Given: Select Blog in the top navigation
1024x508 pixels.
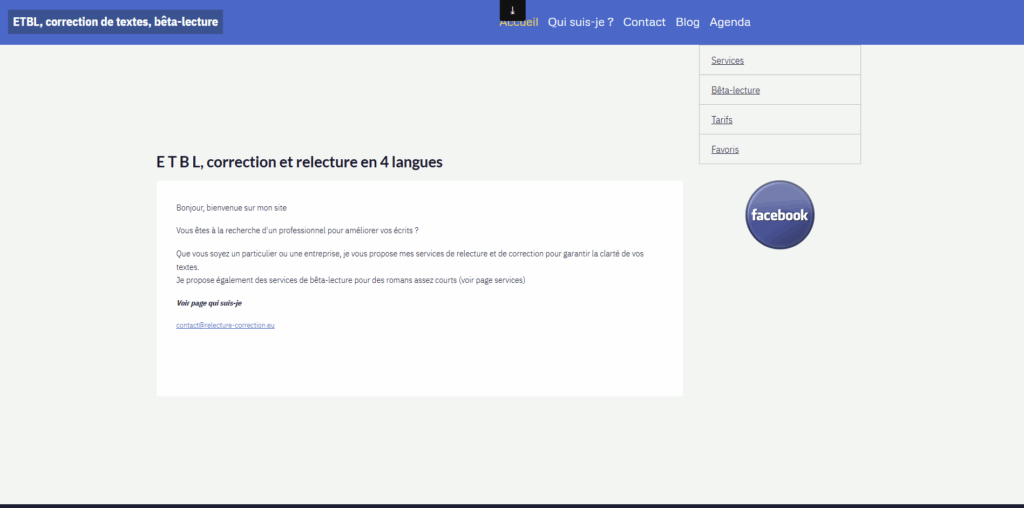Looking at the screenshot, I should pyautogui.click(x=687, y=22).
